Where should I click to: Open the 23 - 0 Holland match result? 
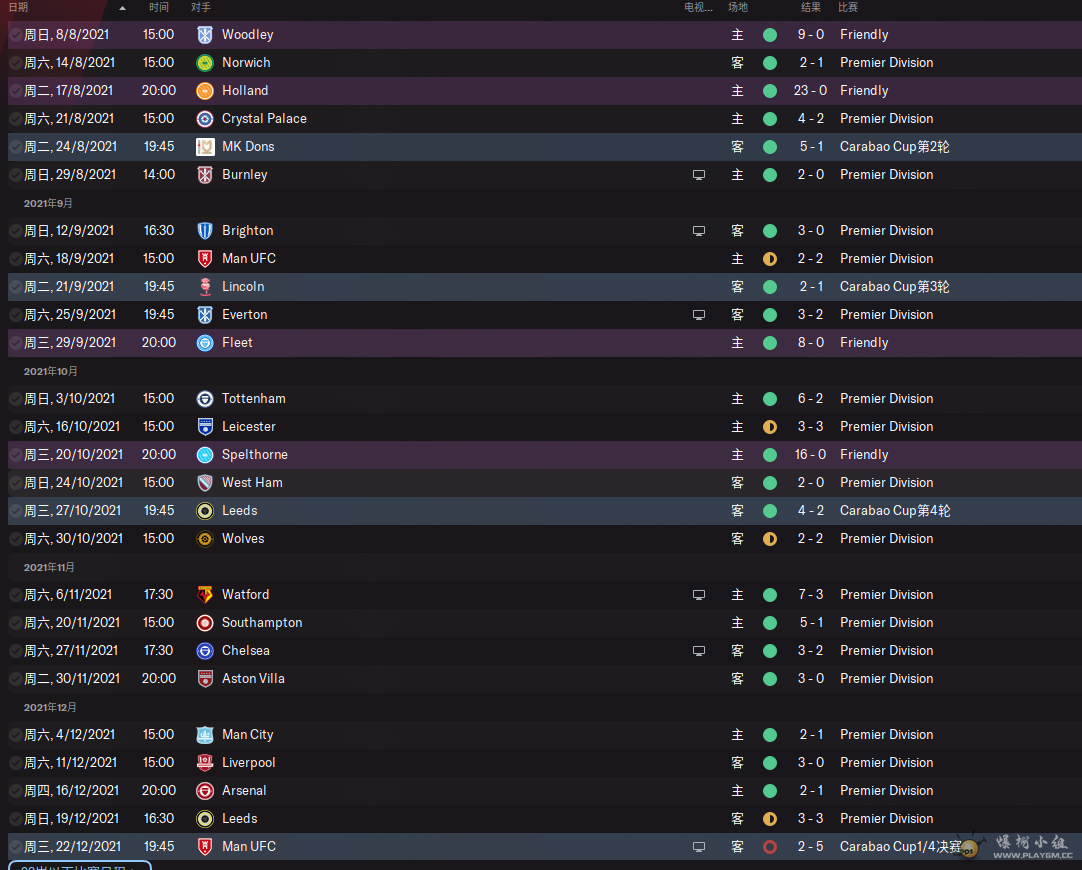810,90
